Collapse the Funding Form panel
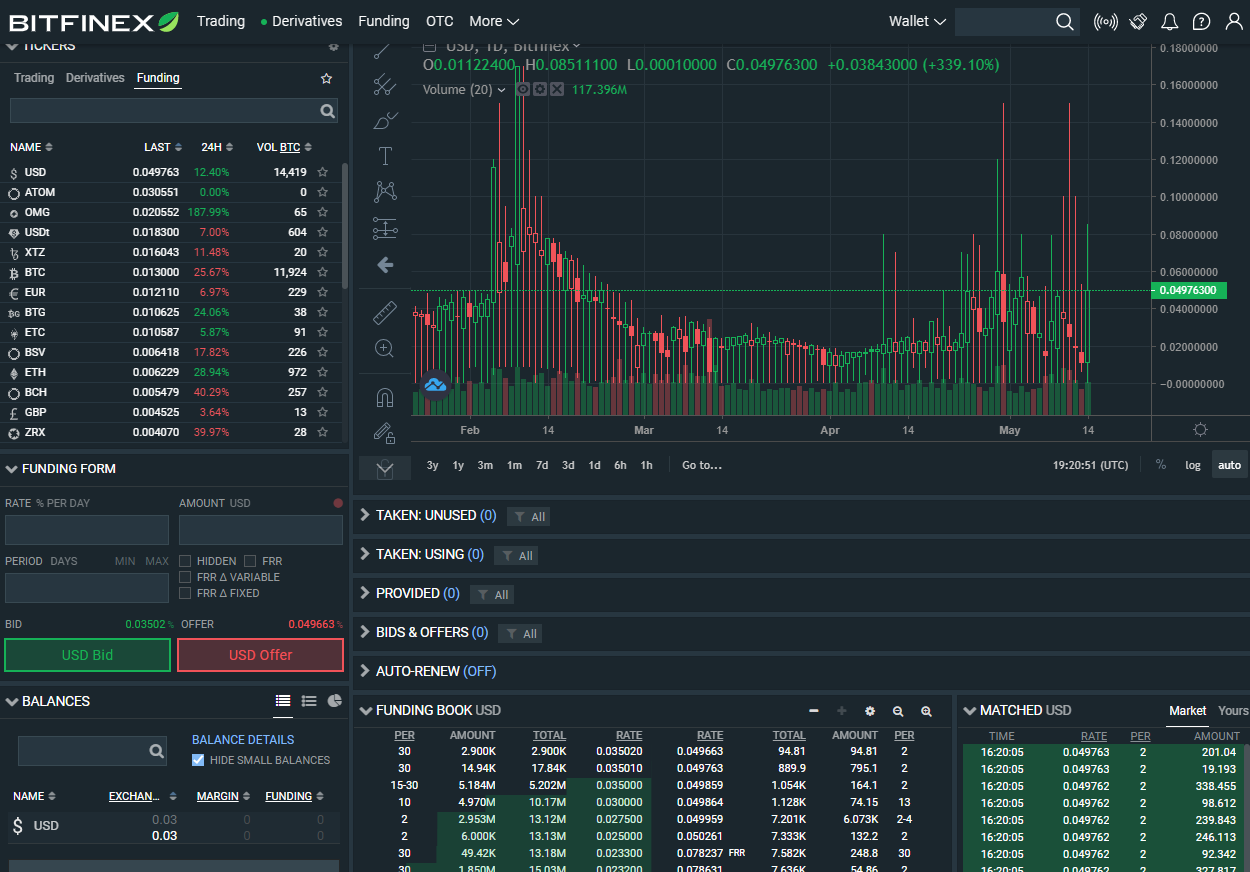The height and width of the screenshot is (872, 1250). [11, 468]
